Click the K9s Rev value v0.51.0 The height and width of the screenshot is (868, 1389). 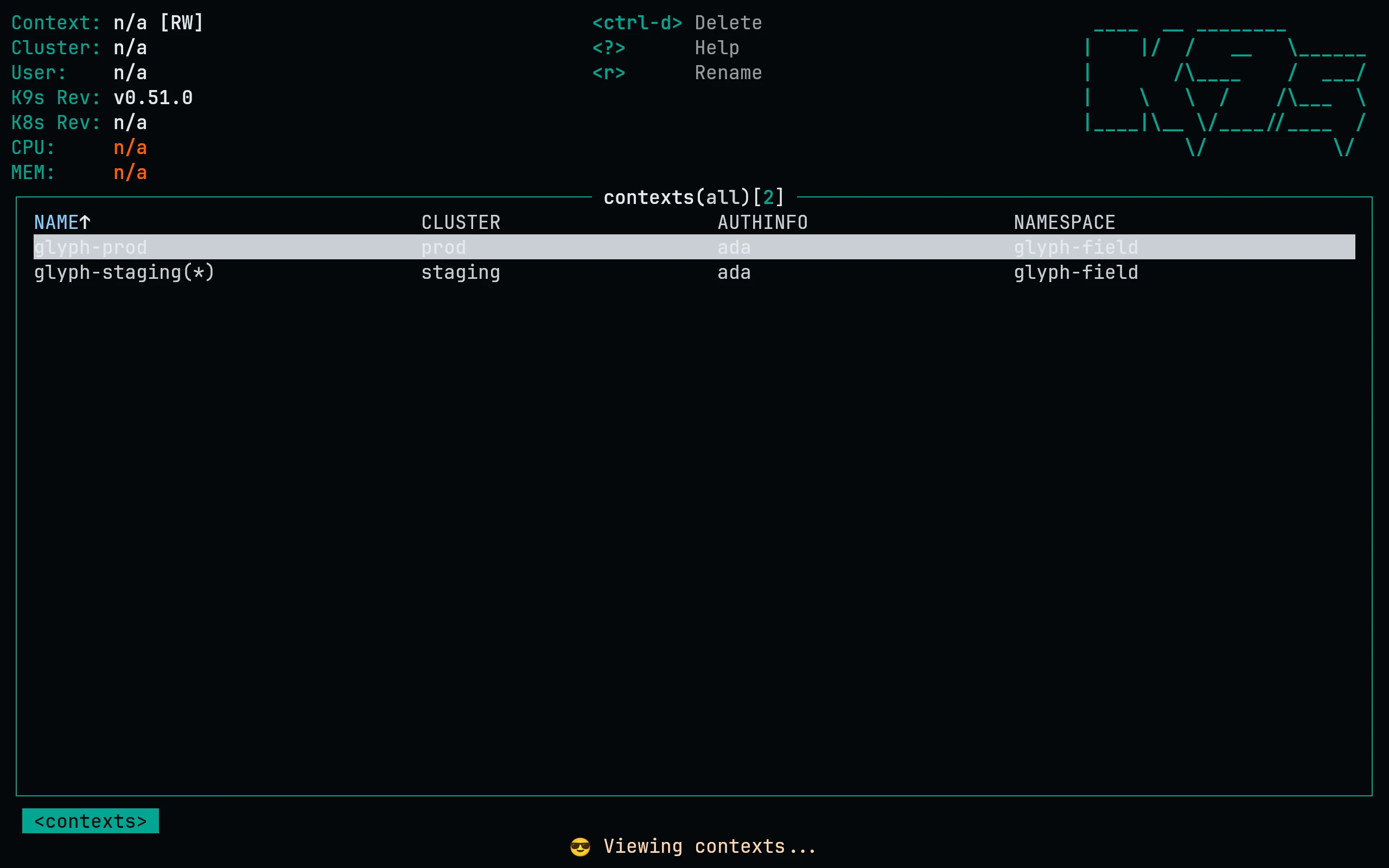(x=153, y=98)
